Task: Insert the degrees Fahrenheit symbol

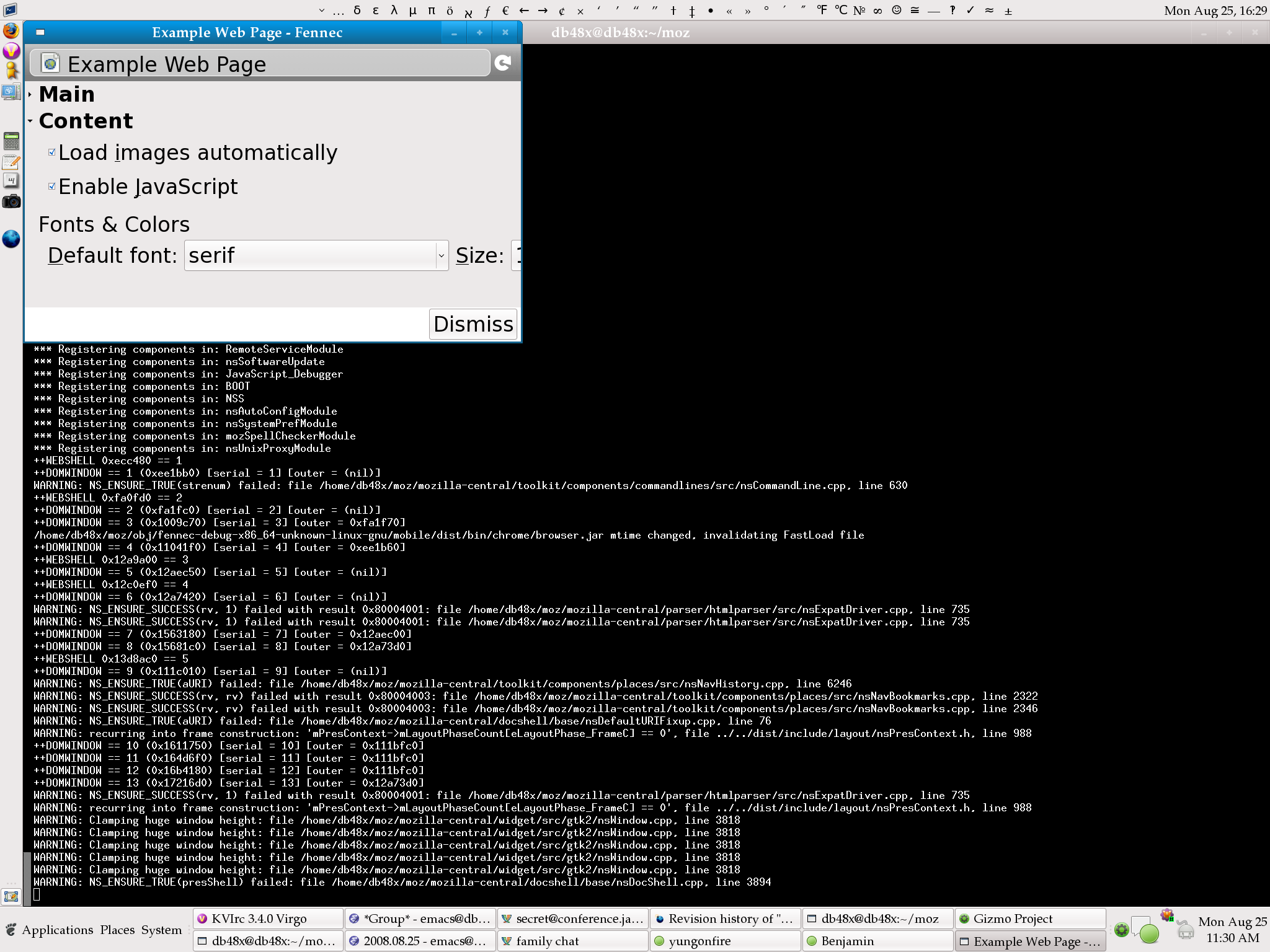Action: 822,10
